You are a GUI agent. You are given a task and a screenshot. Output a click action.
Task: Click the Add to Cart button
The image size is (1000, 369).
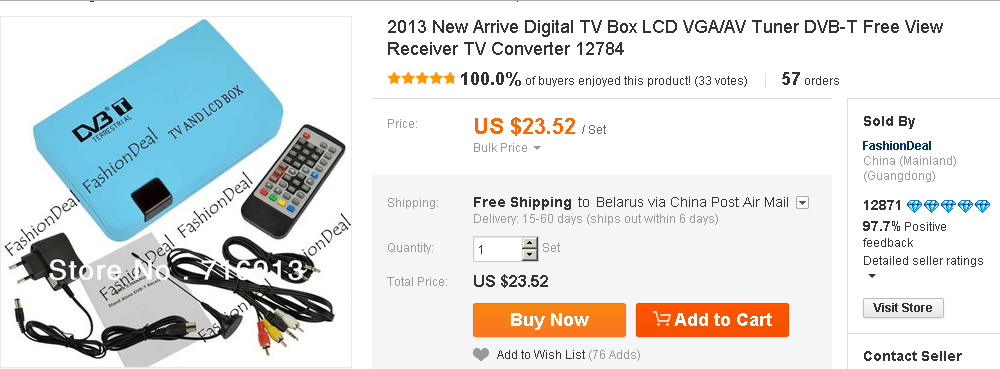(712, 320)
